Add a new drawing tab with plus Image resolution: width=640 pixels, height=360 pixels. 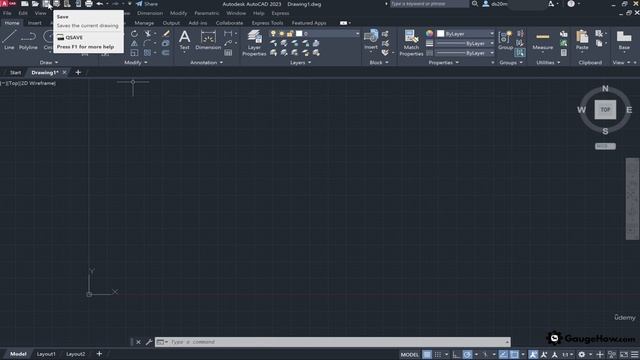pos(78,72)
